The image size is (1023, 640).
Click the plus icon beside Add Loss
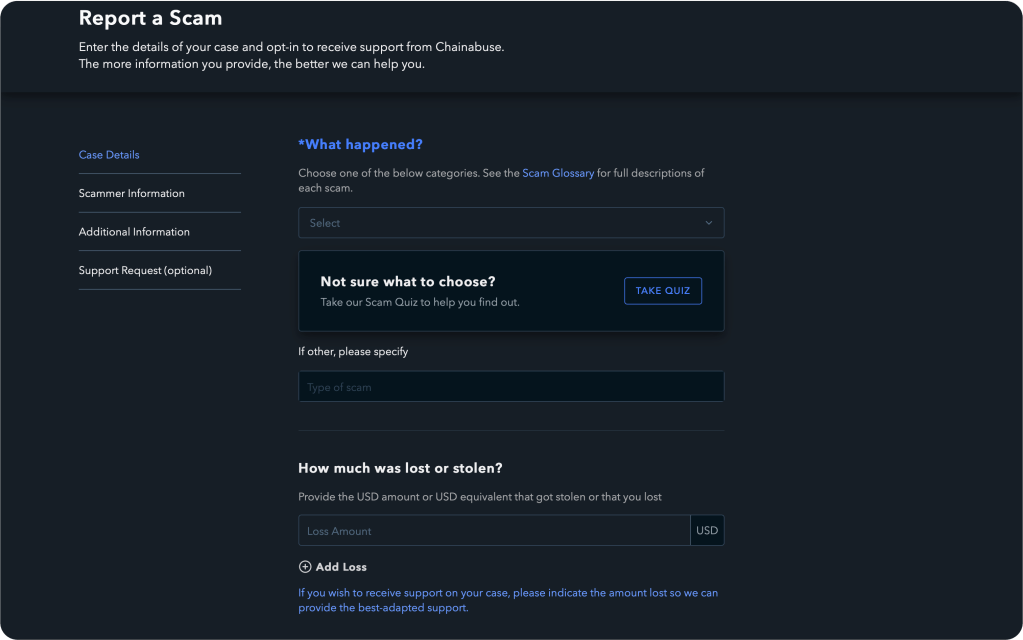pos(305,567)
